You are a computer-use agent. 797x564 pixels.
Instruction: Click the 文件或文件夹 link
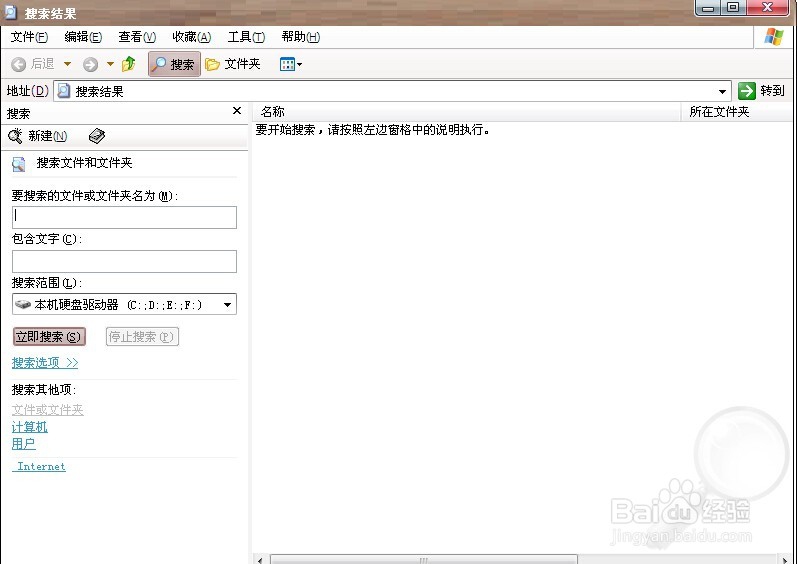[48, 410]
